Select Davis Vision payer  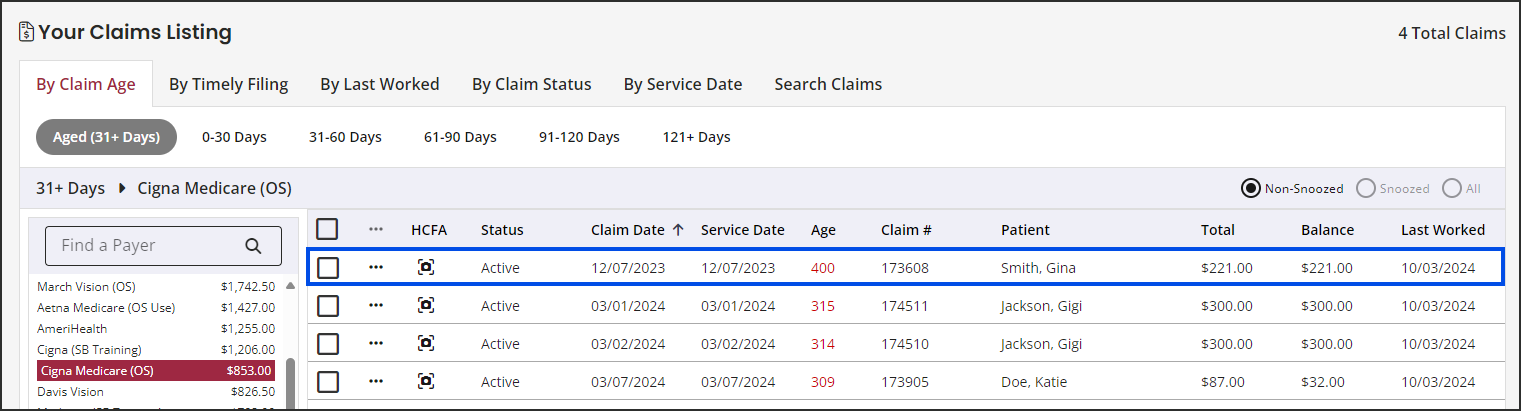(156, 392)
